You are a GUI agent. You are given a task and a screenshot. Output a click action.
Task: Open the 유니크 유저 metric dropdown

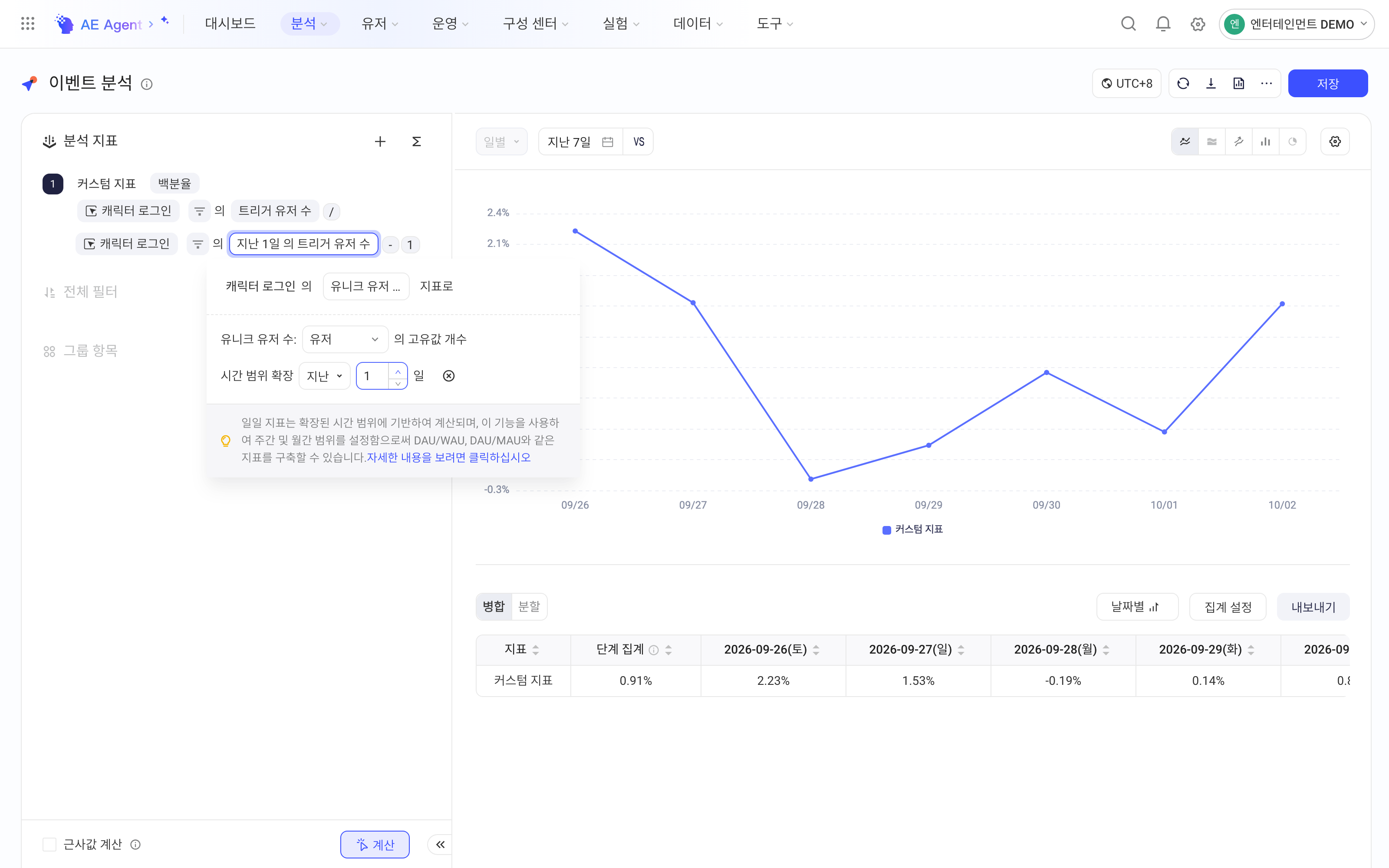point(366,286)
